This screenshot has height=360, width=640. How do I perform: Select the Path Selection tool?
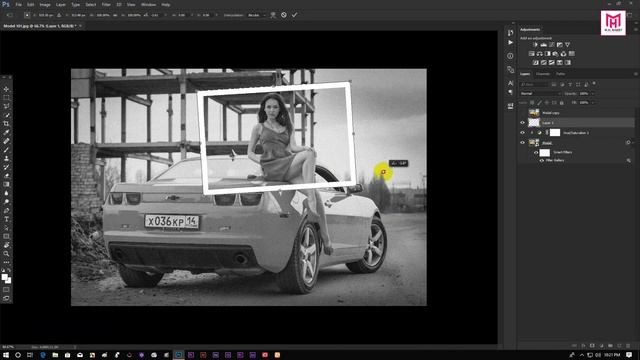[x=6, y=228]
